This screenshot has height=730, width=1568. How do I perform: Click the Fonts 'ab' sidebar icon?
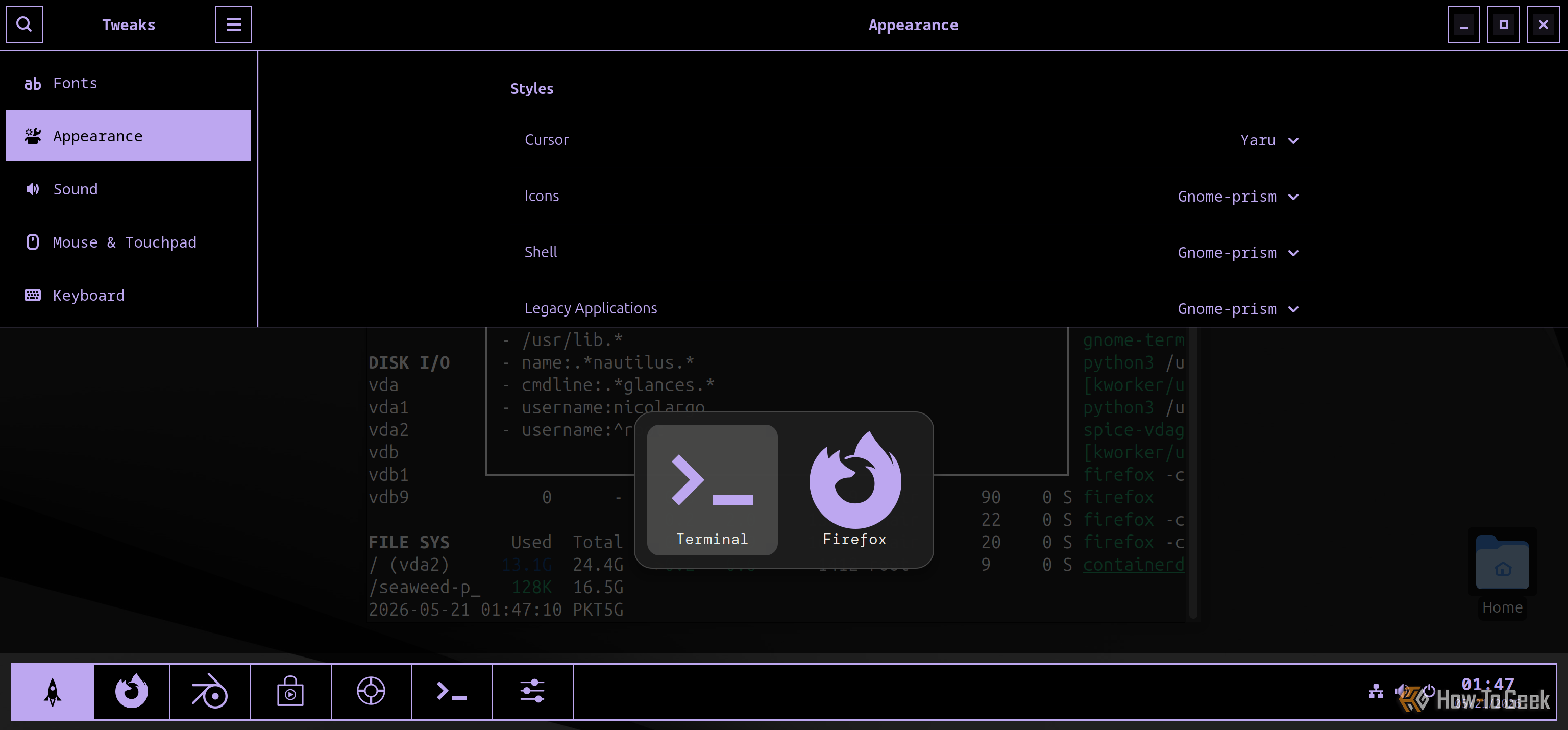coord(32,83)
